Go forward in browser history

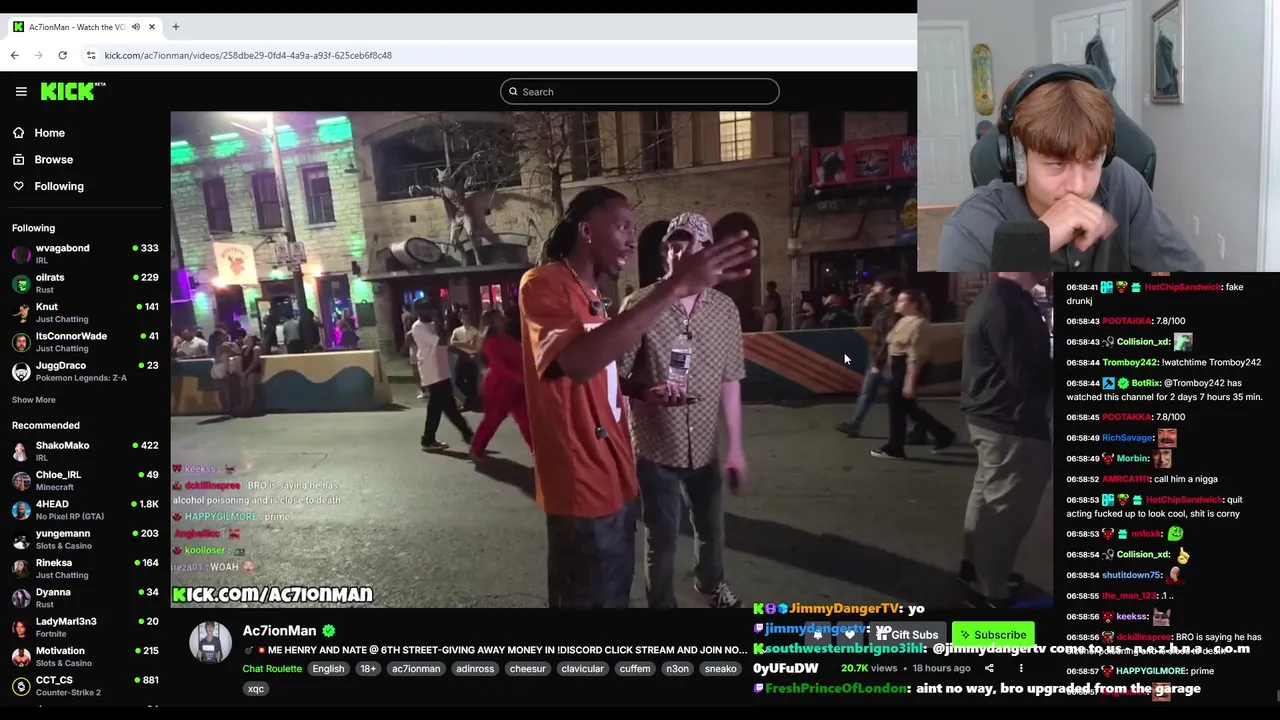click(x=39, y=55)
